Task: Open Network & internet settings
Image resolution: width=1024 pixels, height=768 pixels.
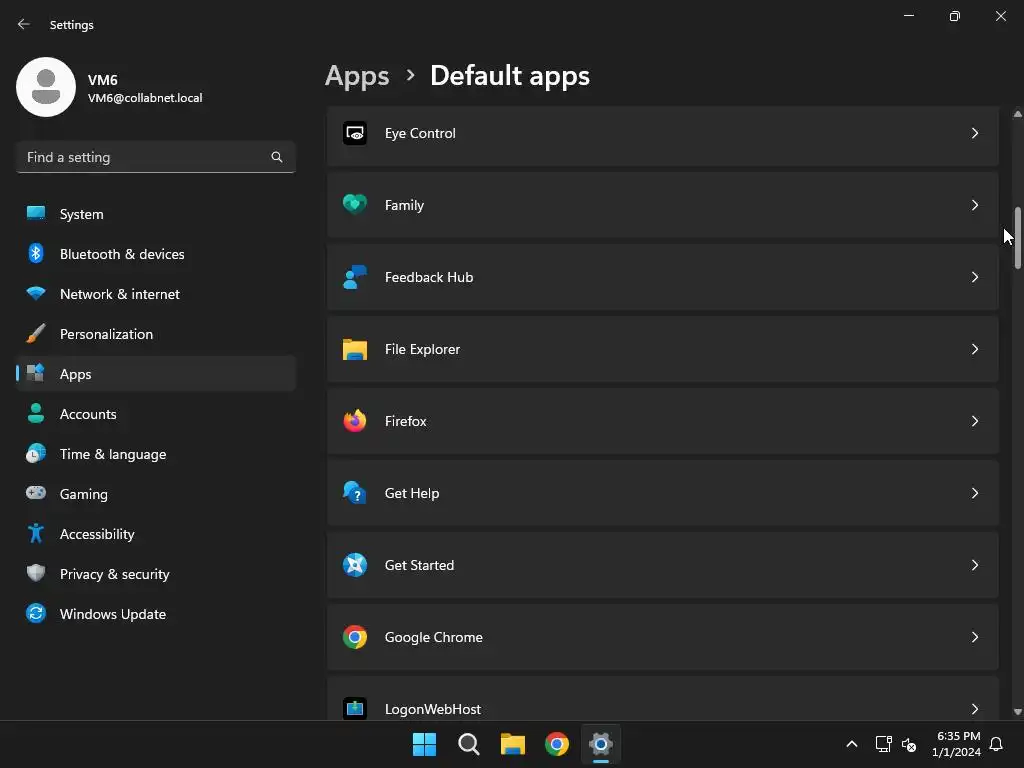Action: 156,294
